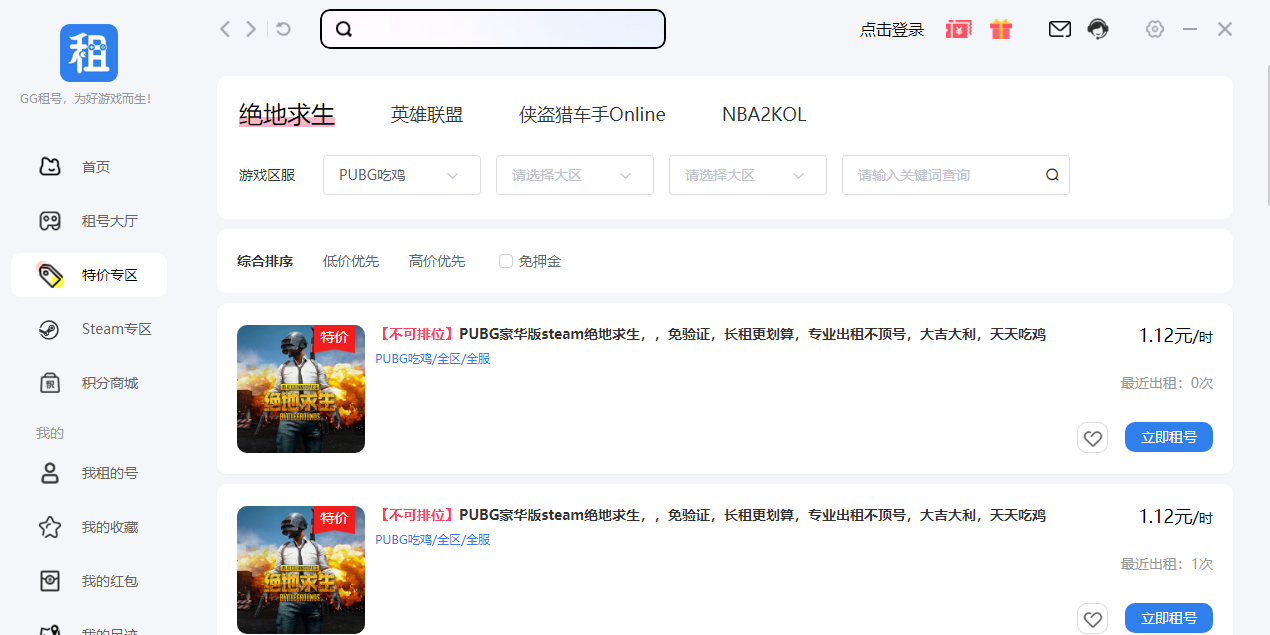Click the 我的红包 envelope icon
Screen dimensions: 1270x635
(50, 581)
